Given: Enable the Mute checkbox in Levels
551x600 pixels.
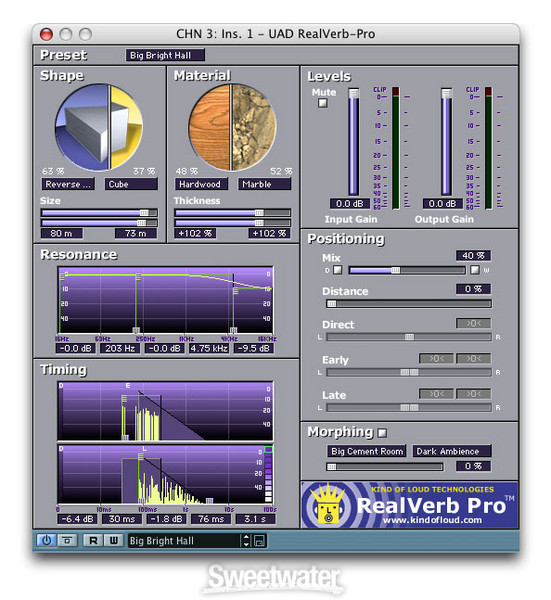Looking at the screenshot, I should 323,103.
